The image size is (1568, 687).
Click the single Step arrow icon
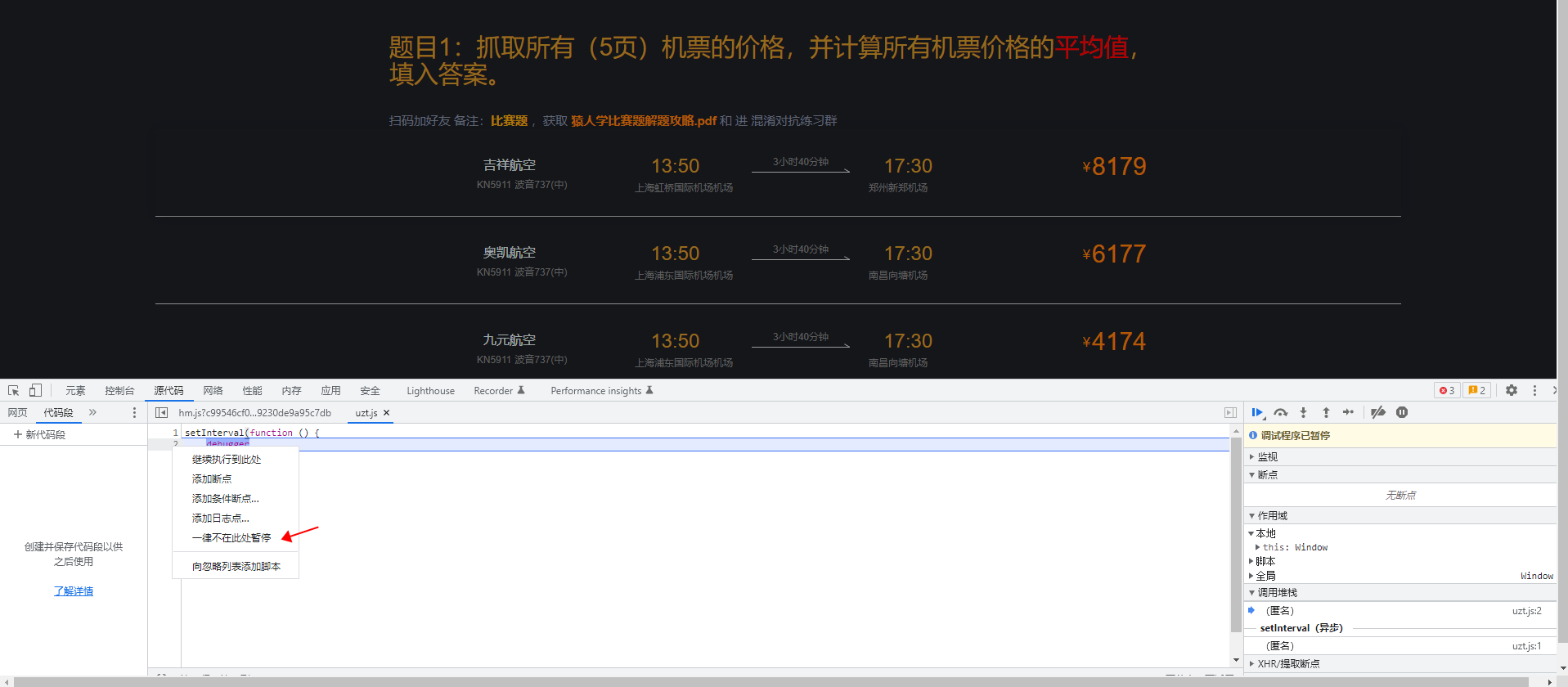[1348, 413]
